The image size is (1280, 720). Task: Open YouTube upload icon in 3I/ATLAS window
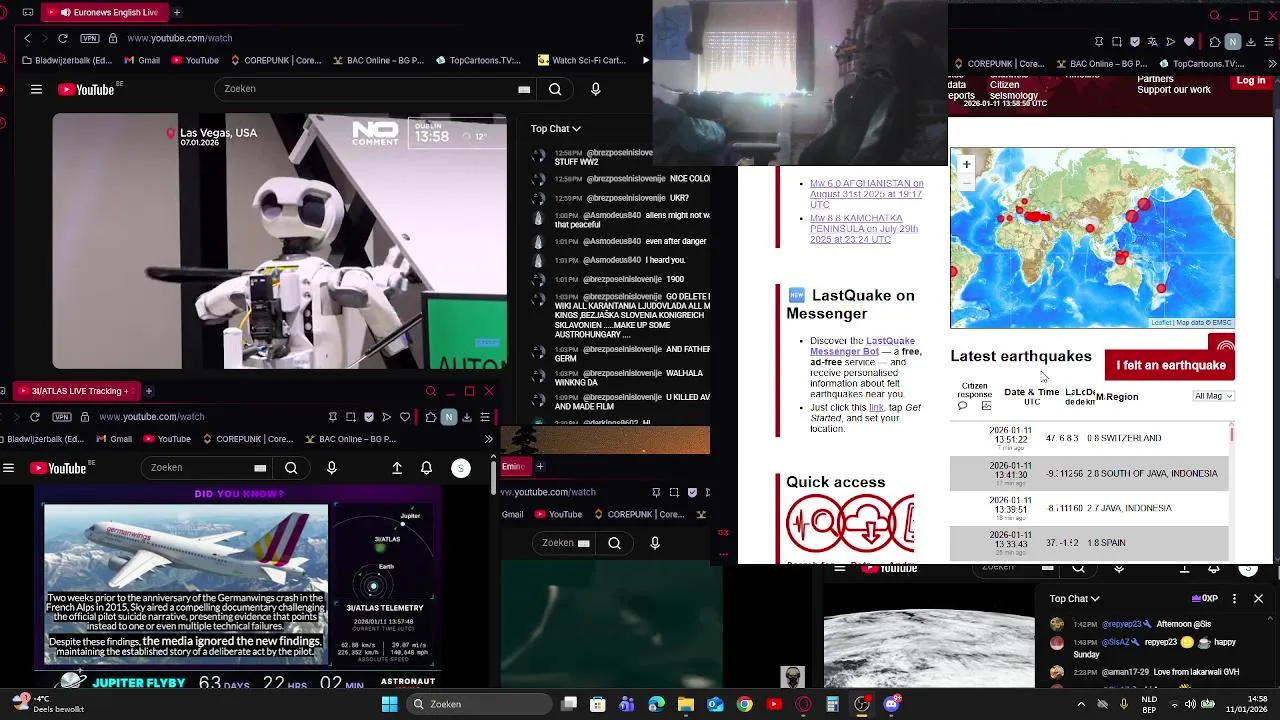[x=397, y=468]
